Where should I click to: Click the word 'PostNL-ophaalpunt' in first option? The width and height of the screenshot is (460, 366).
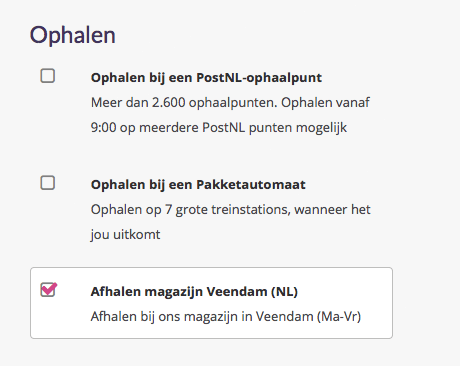click(x=259, y=78)
